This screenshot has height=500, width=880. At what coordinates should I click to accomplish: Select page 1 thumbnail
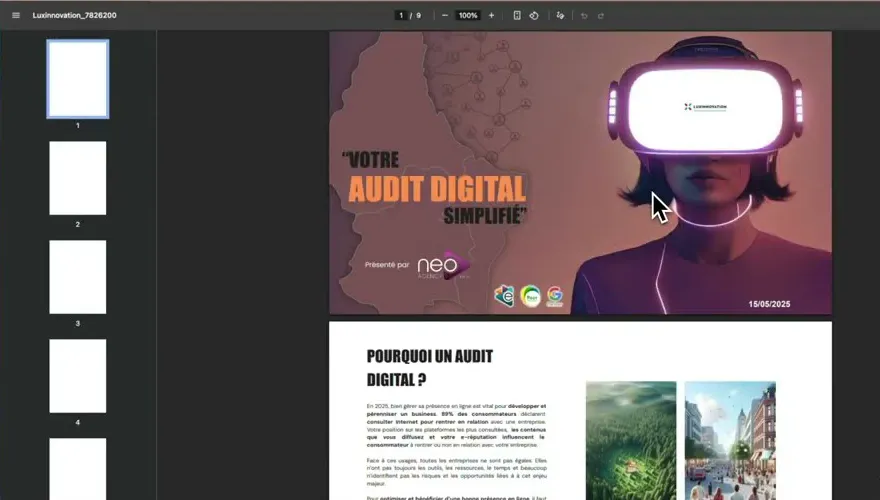pos(77,79)
